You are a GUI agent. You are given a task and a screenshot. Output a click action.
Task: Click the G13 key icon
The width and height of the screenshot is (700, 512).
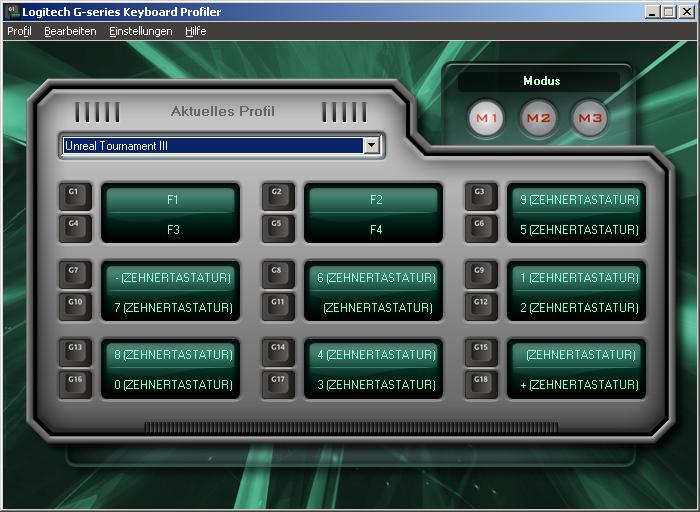click(75, 352)
